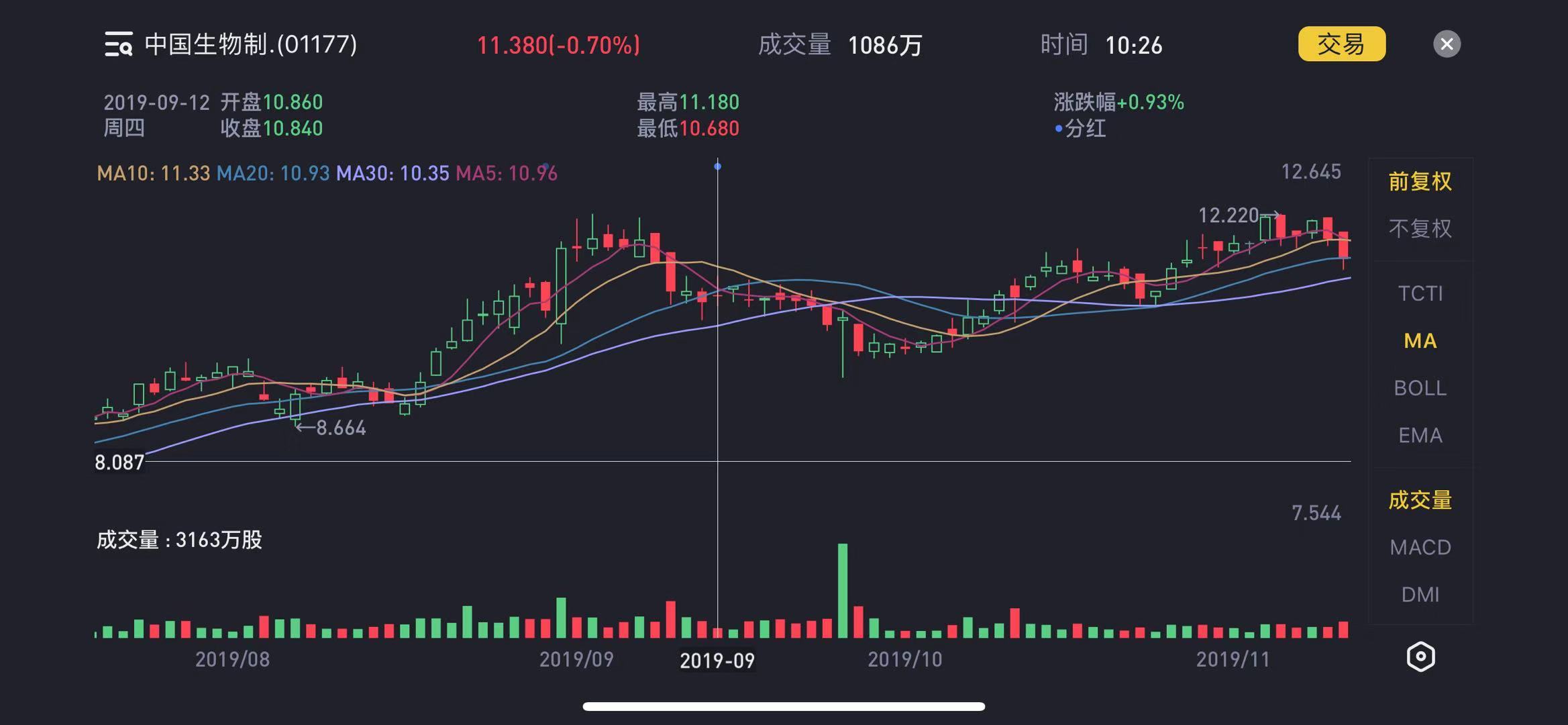Select 前复权 price adjustment option

1420,181
